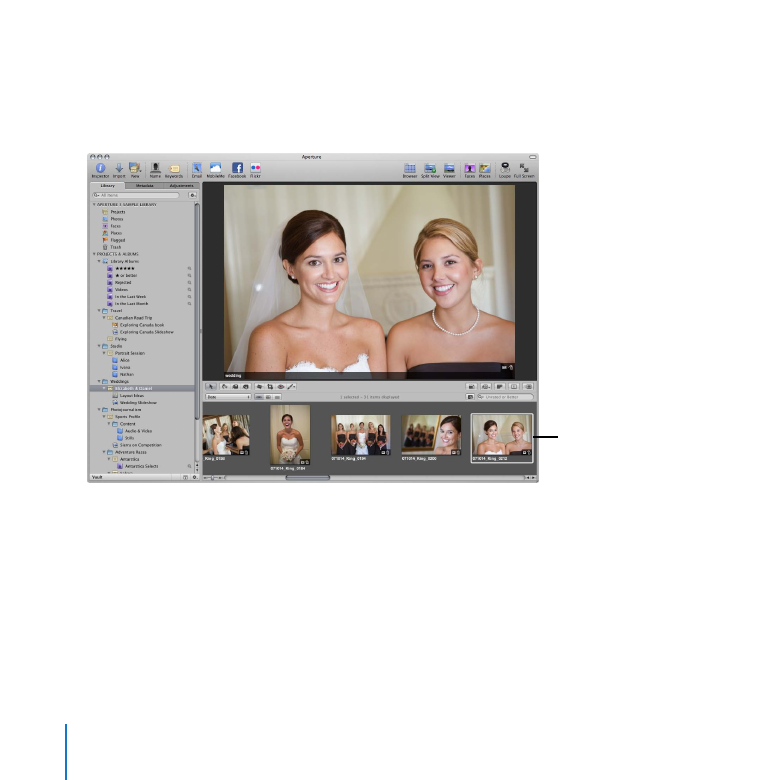Collapse the Aperture 3 Sample Library section

pyautogui.click(x=94, y=204)
